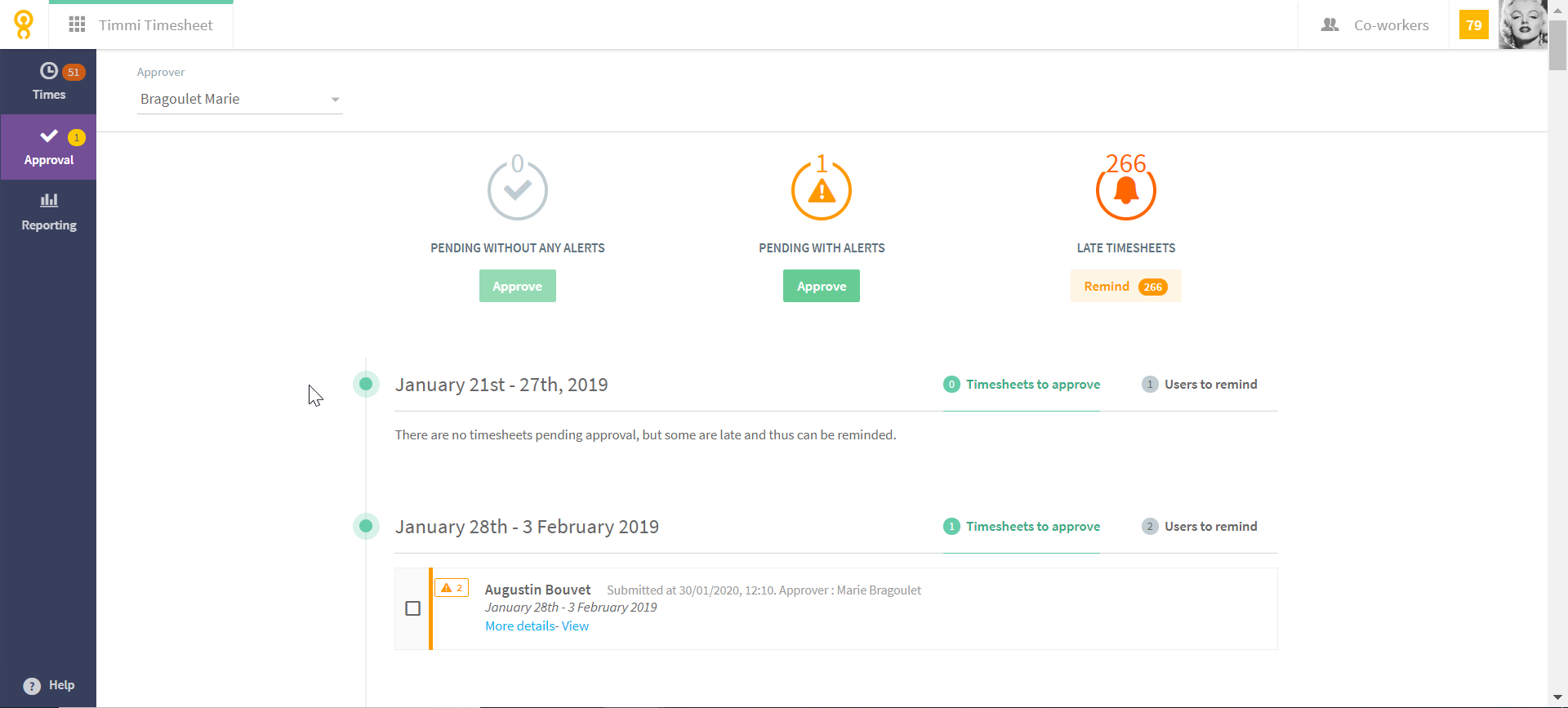Open the Approver dropdown Bragoulet Marie

[239, 99]
